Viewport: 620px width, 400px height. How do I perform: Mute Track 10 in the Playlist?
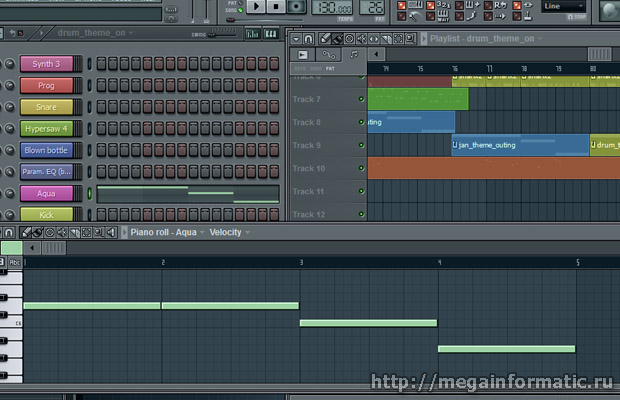coord(361,168)
